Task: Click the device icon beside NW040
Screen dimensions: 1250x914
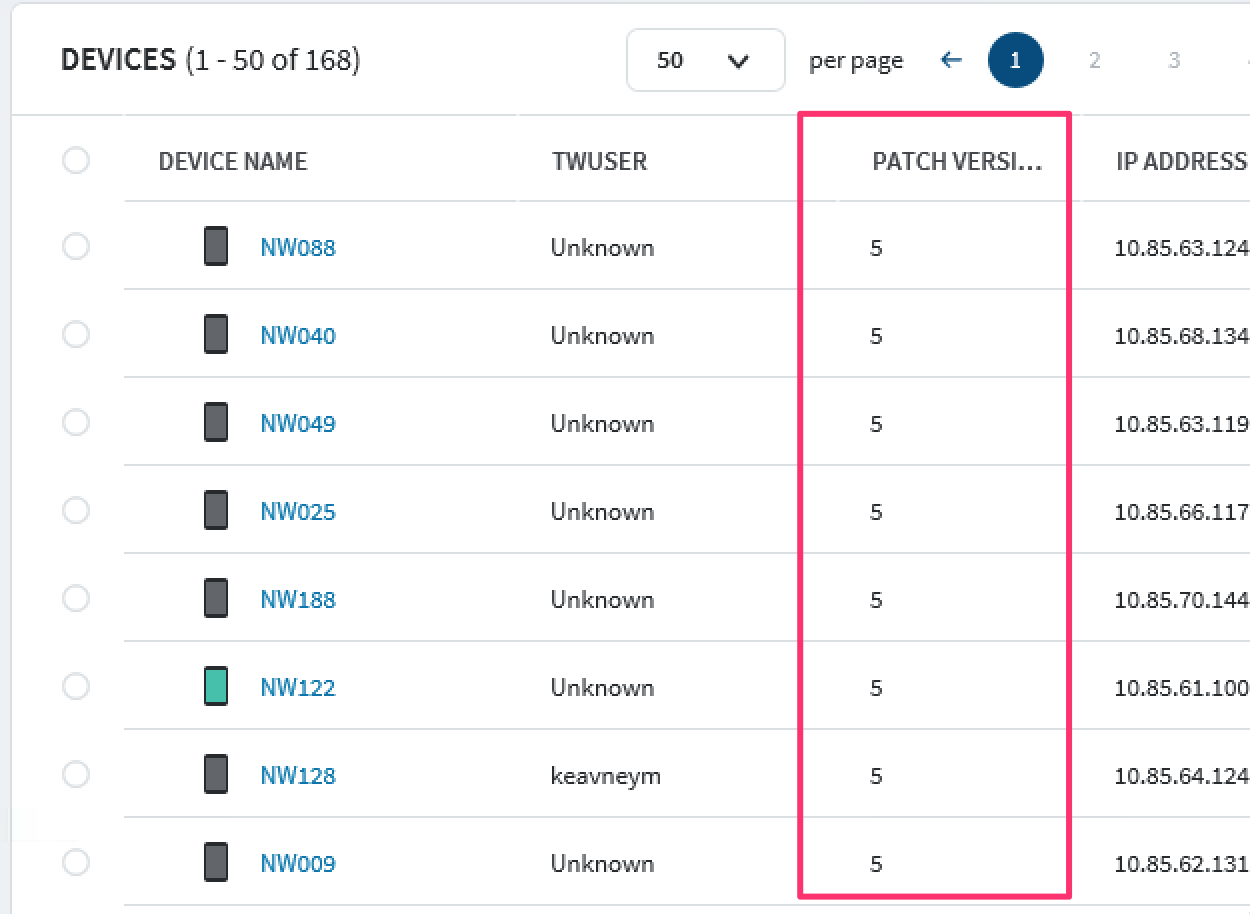Action: pos(216,334)
